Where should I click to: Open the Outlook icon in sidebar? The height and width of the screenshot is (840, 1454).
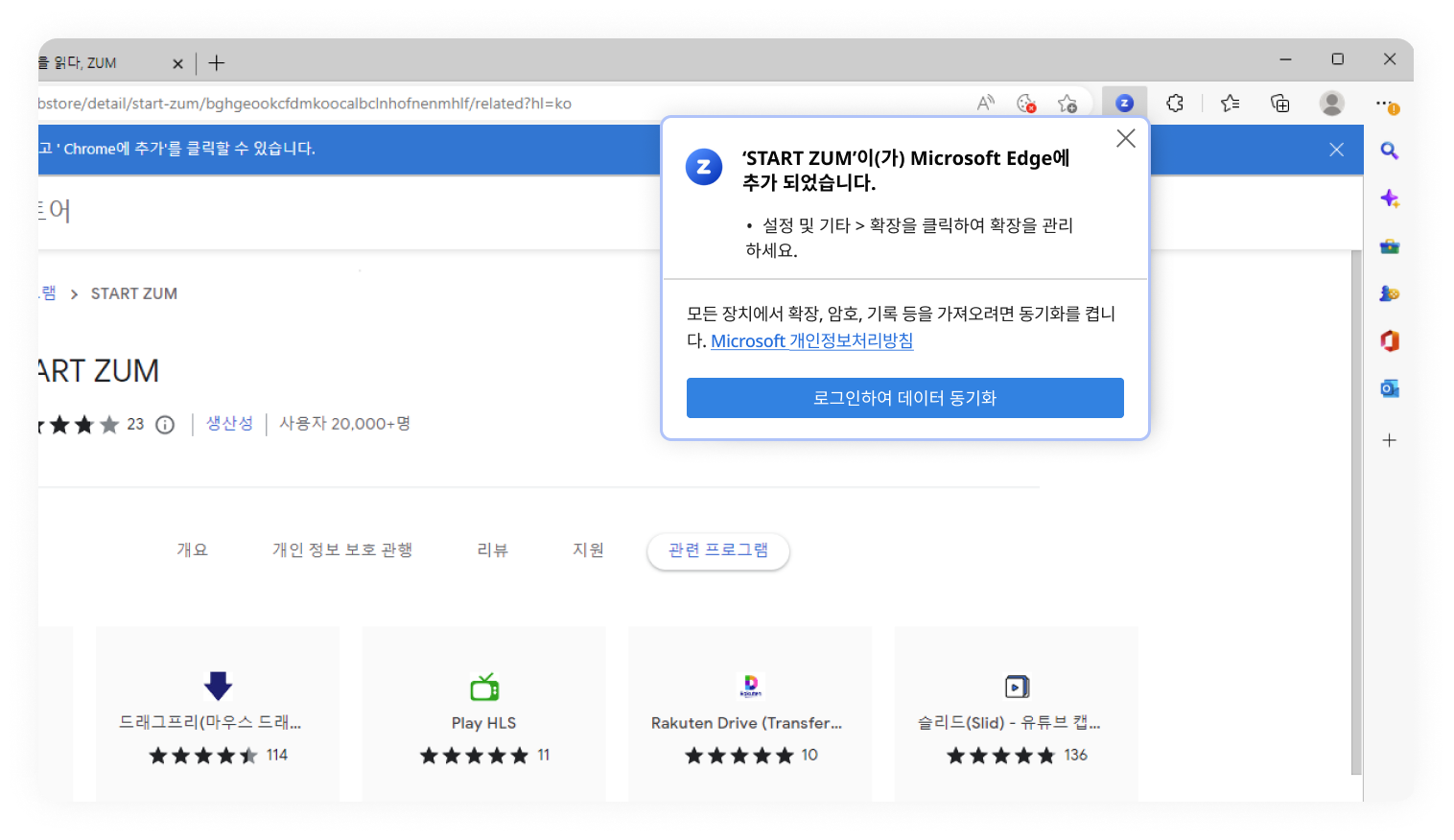click(x=1389, y=388)
